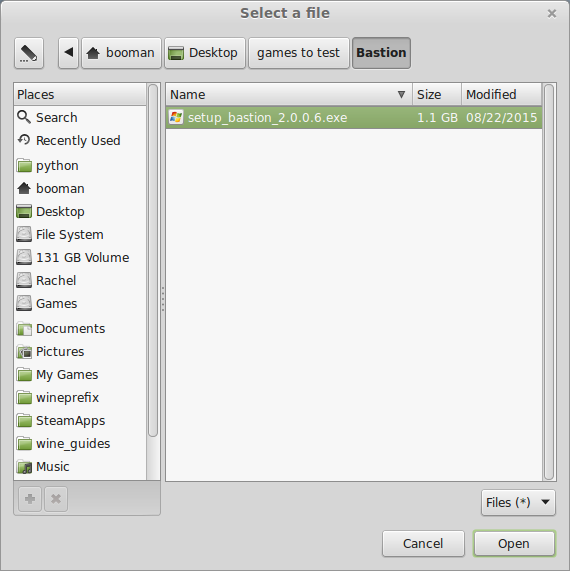This screenshot has width=570, height=571.
Task: Sort by Size column header
Action: (437, 95)
